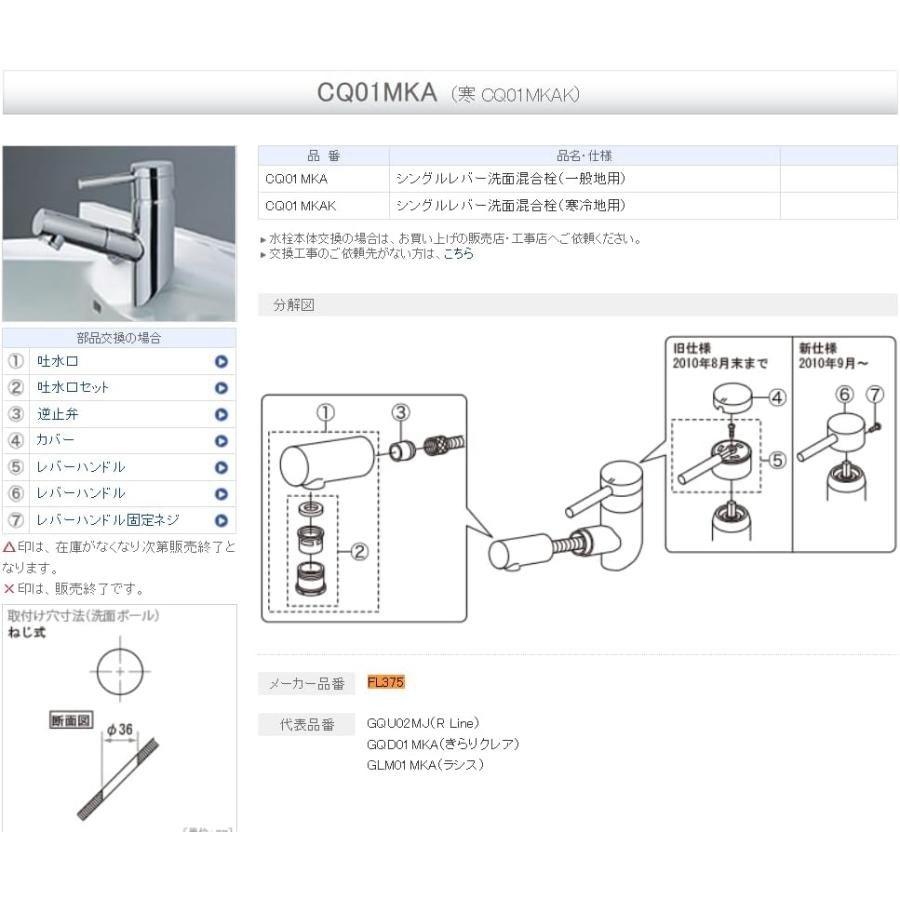This screenshot has height=900, width=900.
Task: Click the 旧仕様 2010年8月末まで diagram label
Action: pos(718,355)
